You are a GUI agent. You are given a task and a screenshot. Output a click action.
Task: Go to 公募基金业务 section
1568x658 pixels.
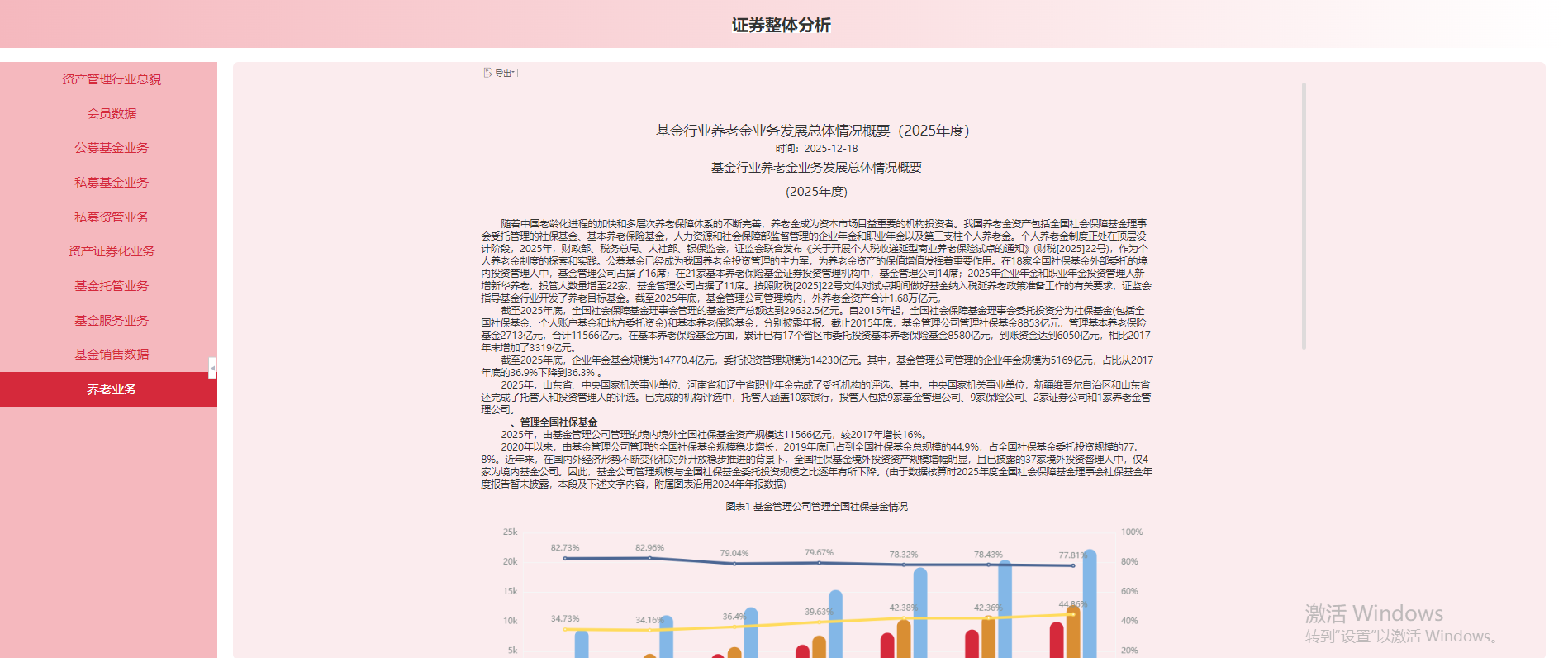click(112, 148)
